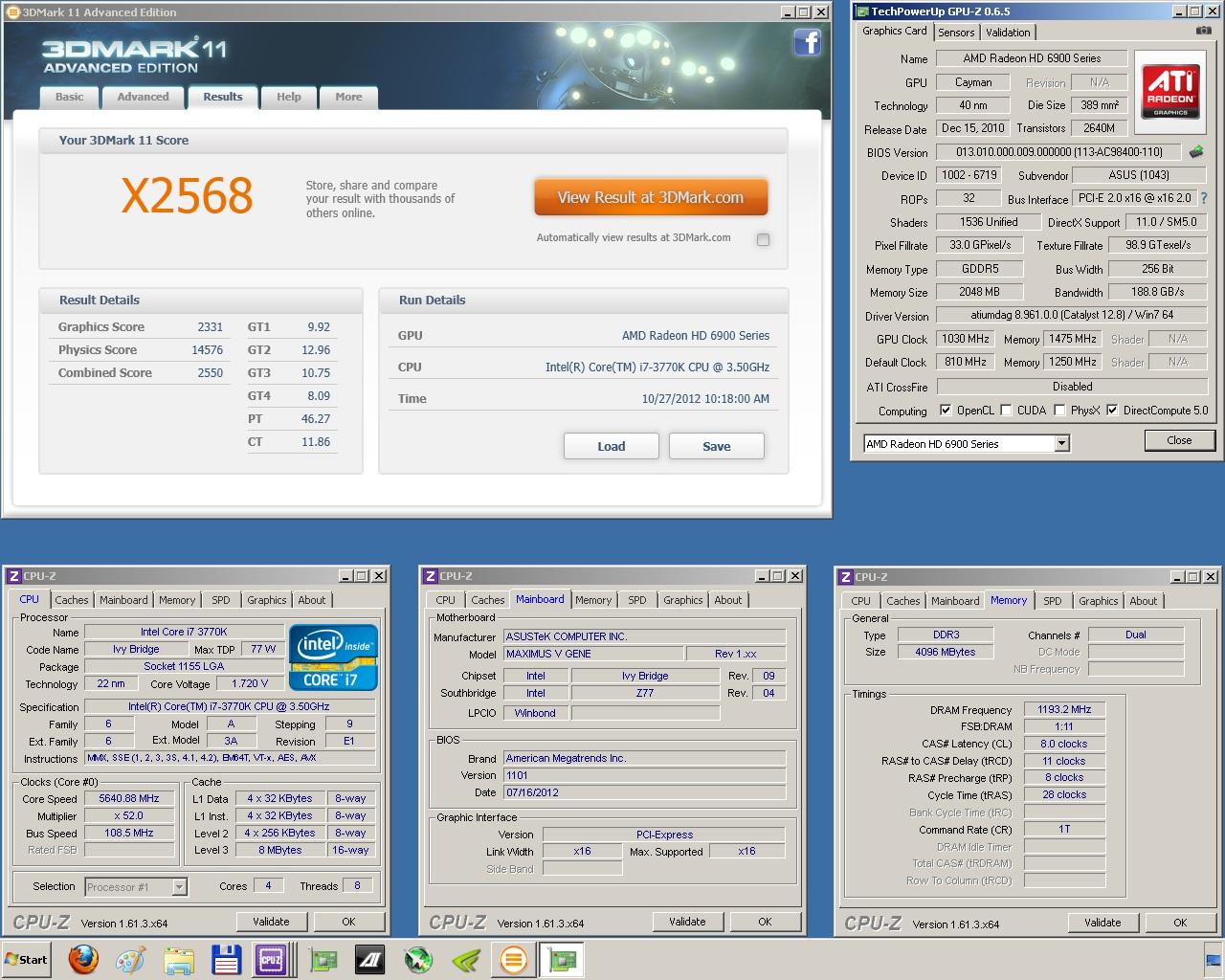Click the Load button in Run Details

coord(612,446)
